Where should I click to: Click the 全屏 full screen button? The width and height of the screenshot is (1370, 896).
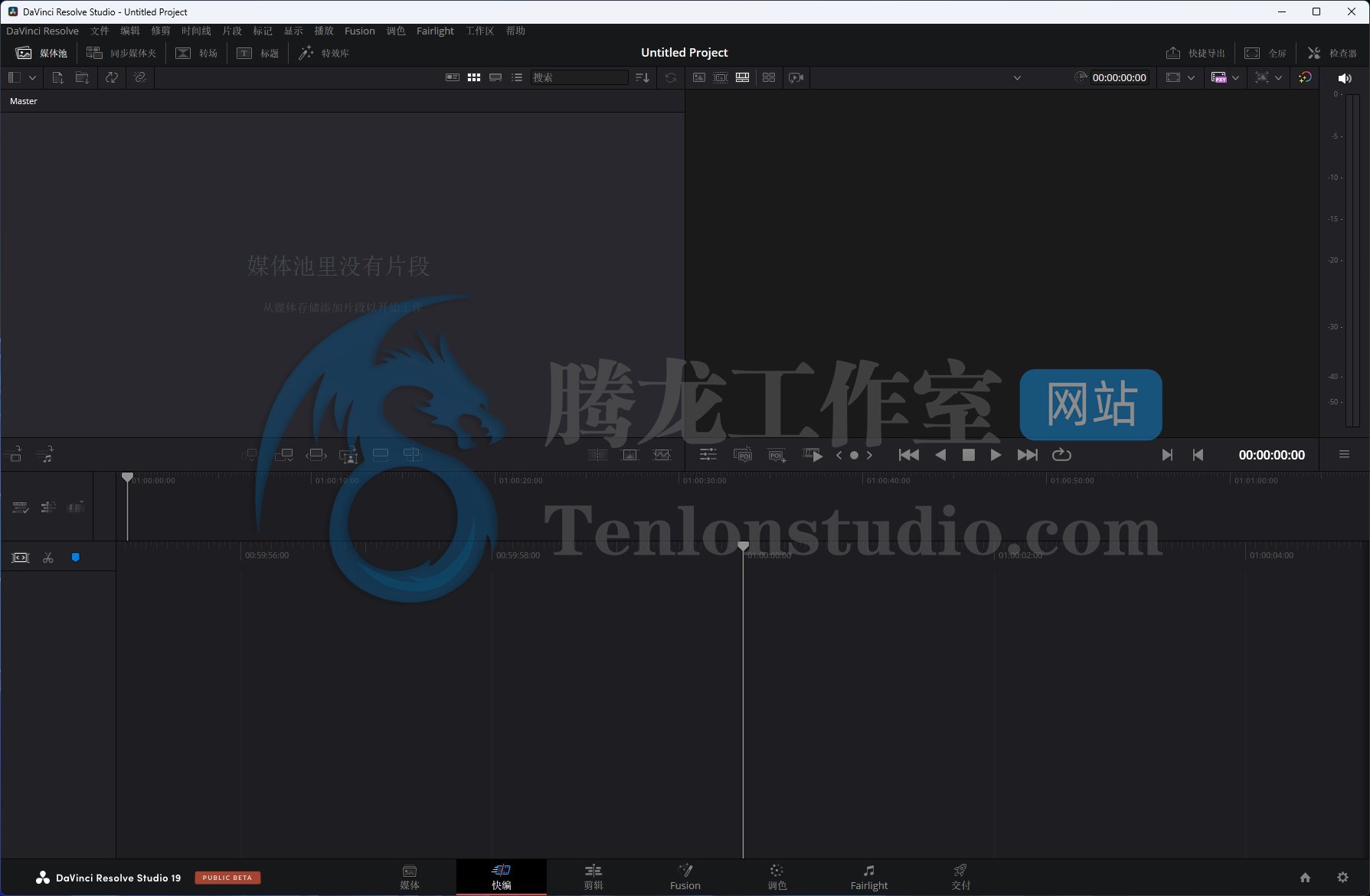(1265, 53)
